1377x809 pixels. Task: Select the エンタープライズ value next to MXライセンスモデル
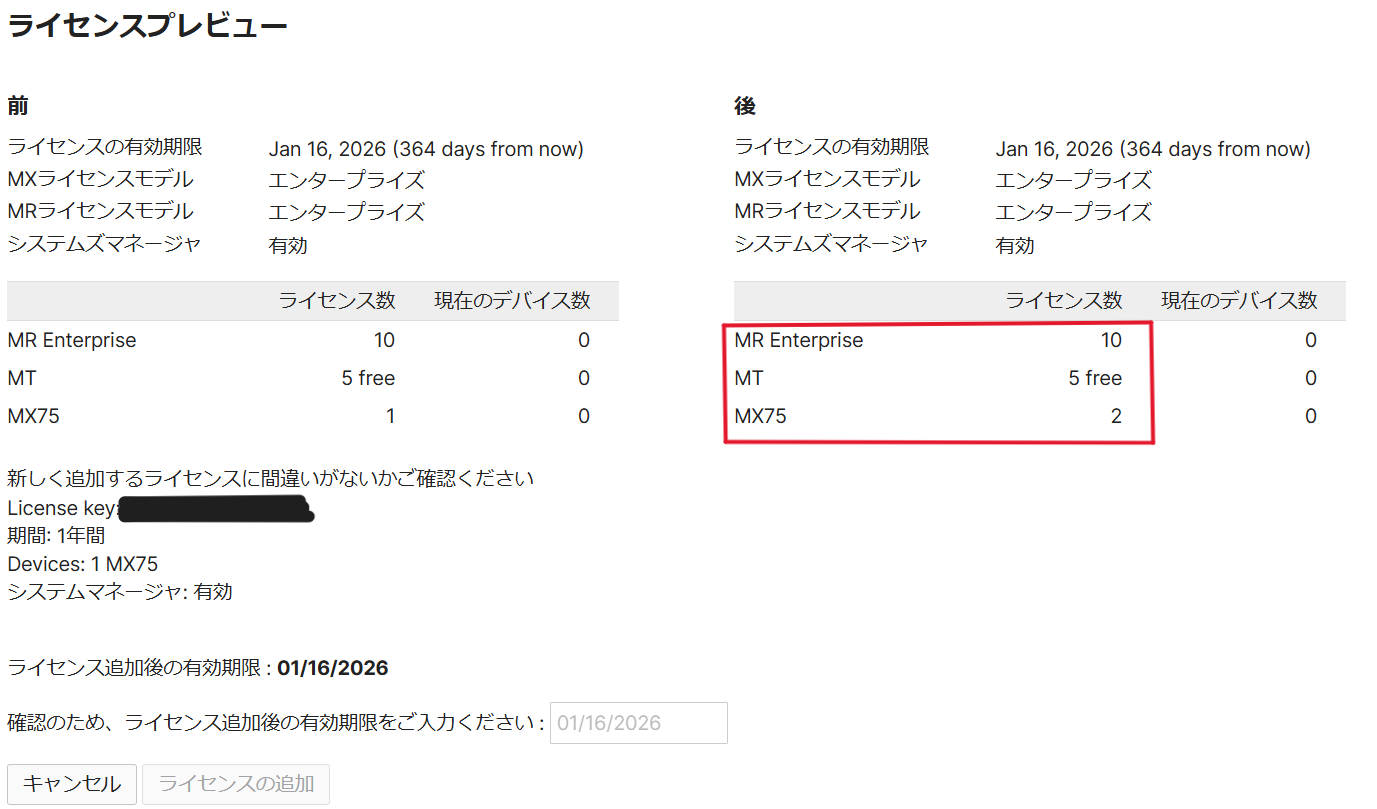coord(345,180)
